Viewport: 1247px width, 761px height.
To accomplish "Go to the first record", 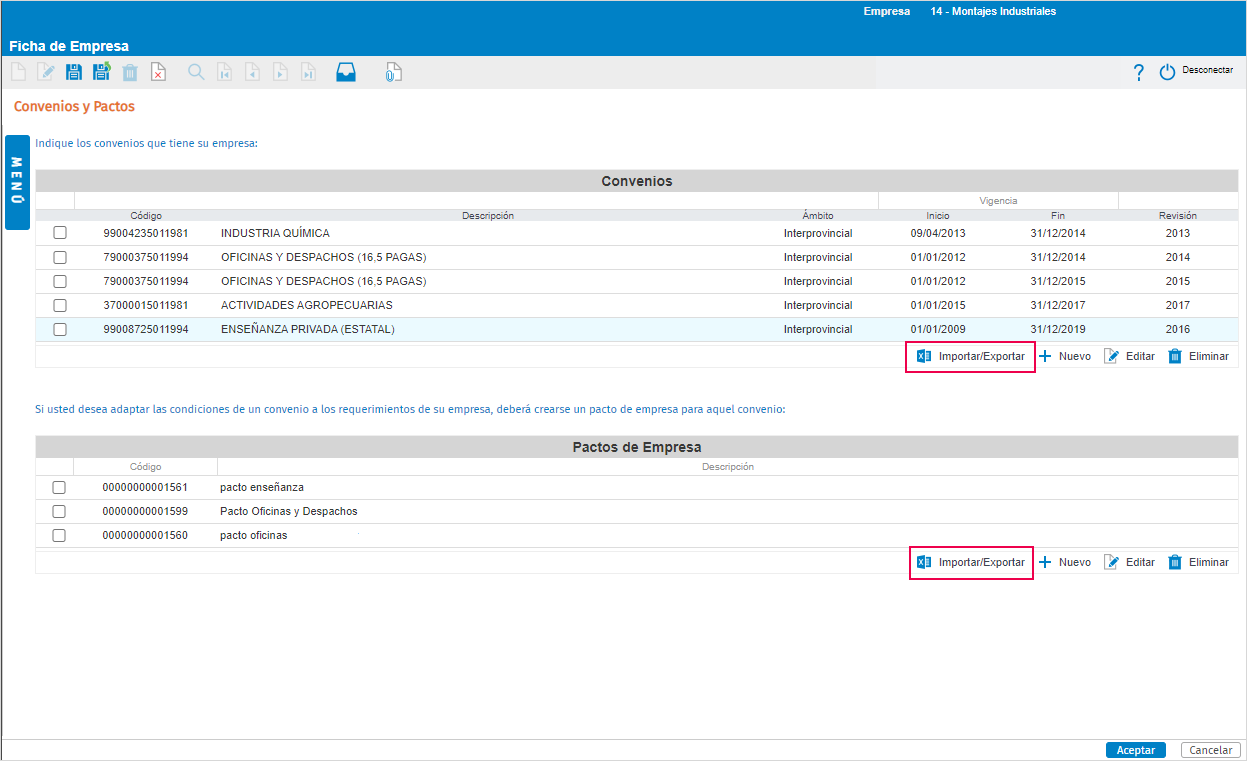I will point(225,72).
